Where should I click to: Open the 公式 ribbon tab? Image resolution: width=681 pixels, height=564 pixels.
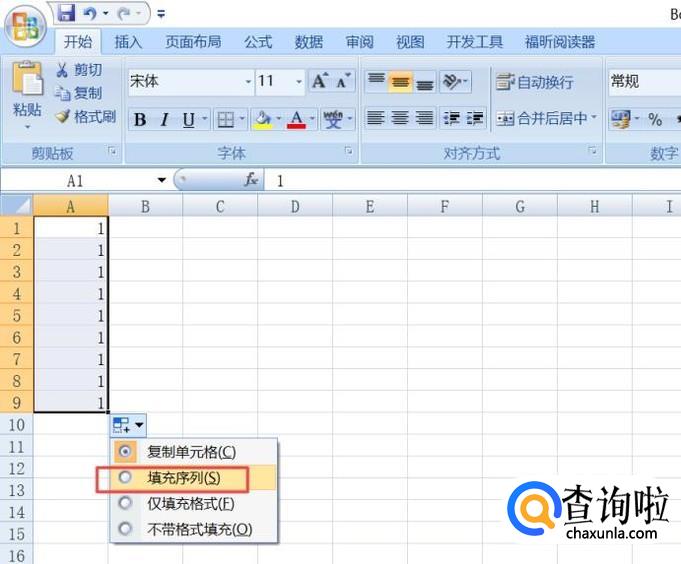click(257, 42)
